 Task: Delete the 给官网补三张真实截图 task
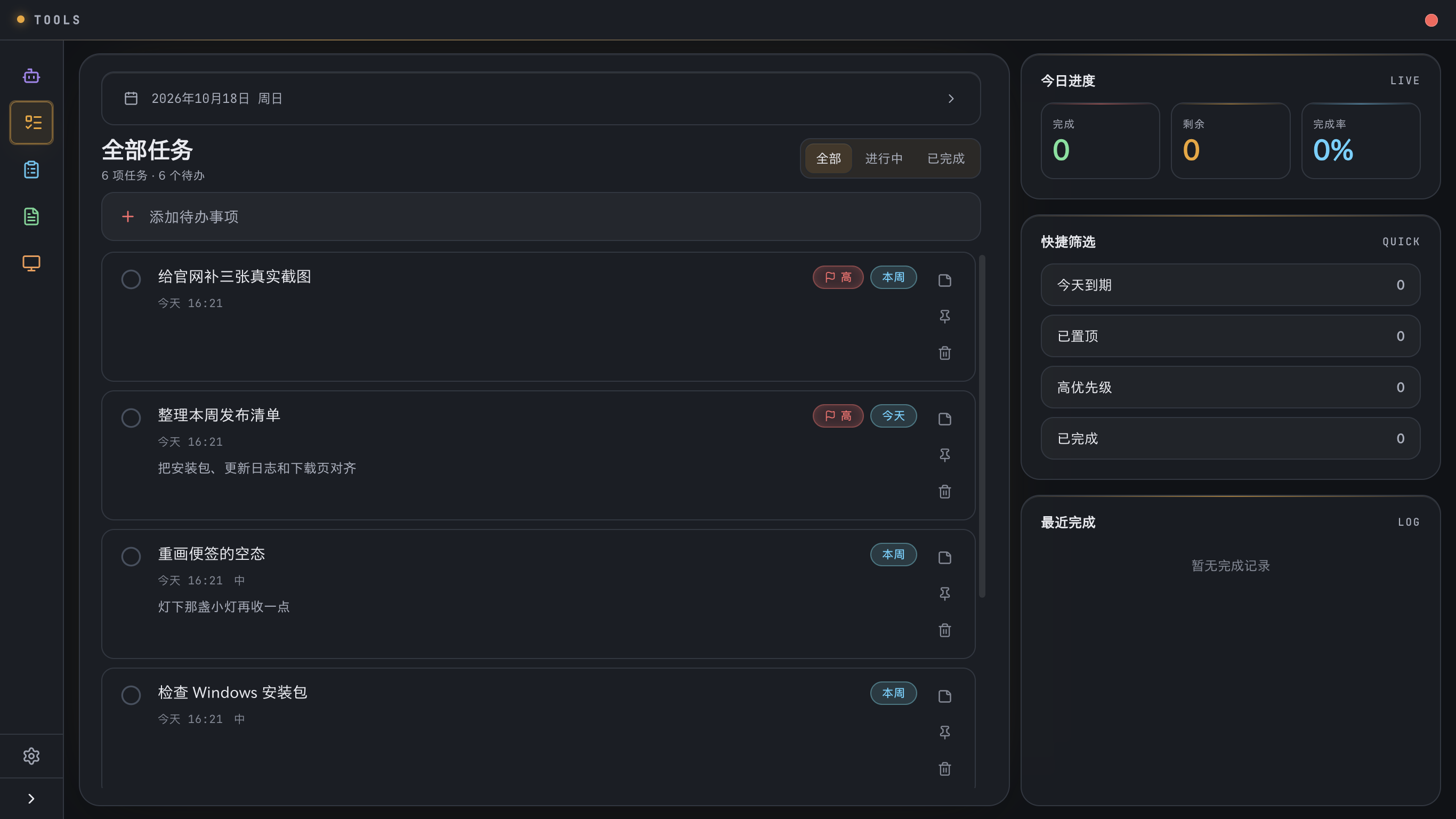(x=944, y=353)
